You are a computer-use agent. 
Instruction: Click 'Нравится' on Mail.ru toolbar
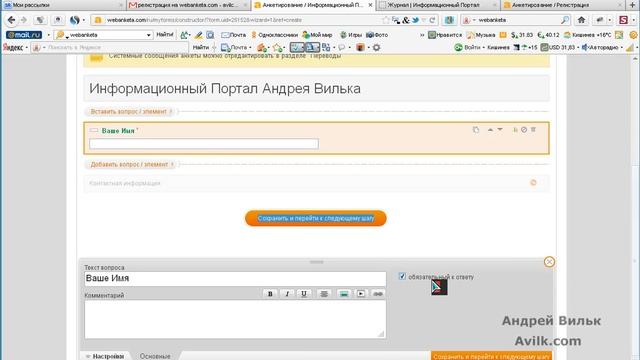(445, 35)
